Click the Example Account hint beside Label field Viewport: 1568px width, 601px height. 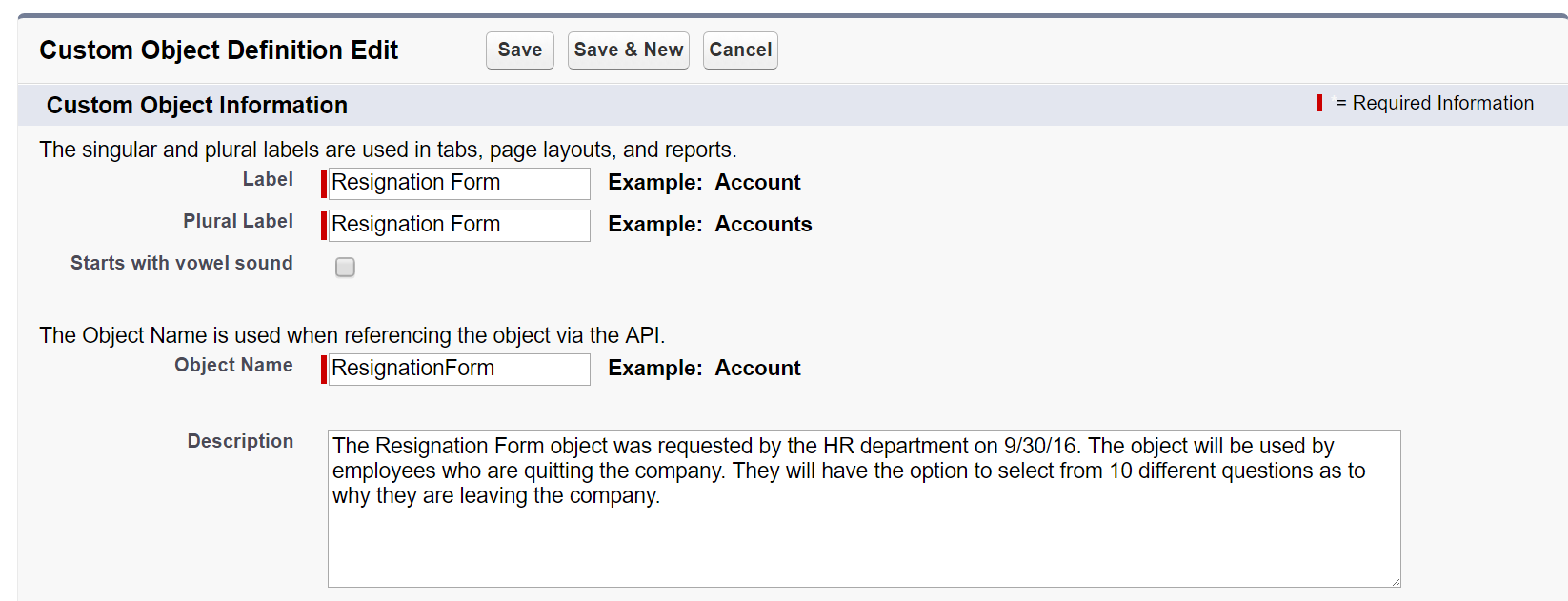[x=704, y=183]
